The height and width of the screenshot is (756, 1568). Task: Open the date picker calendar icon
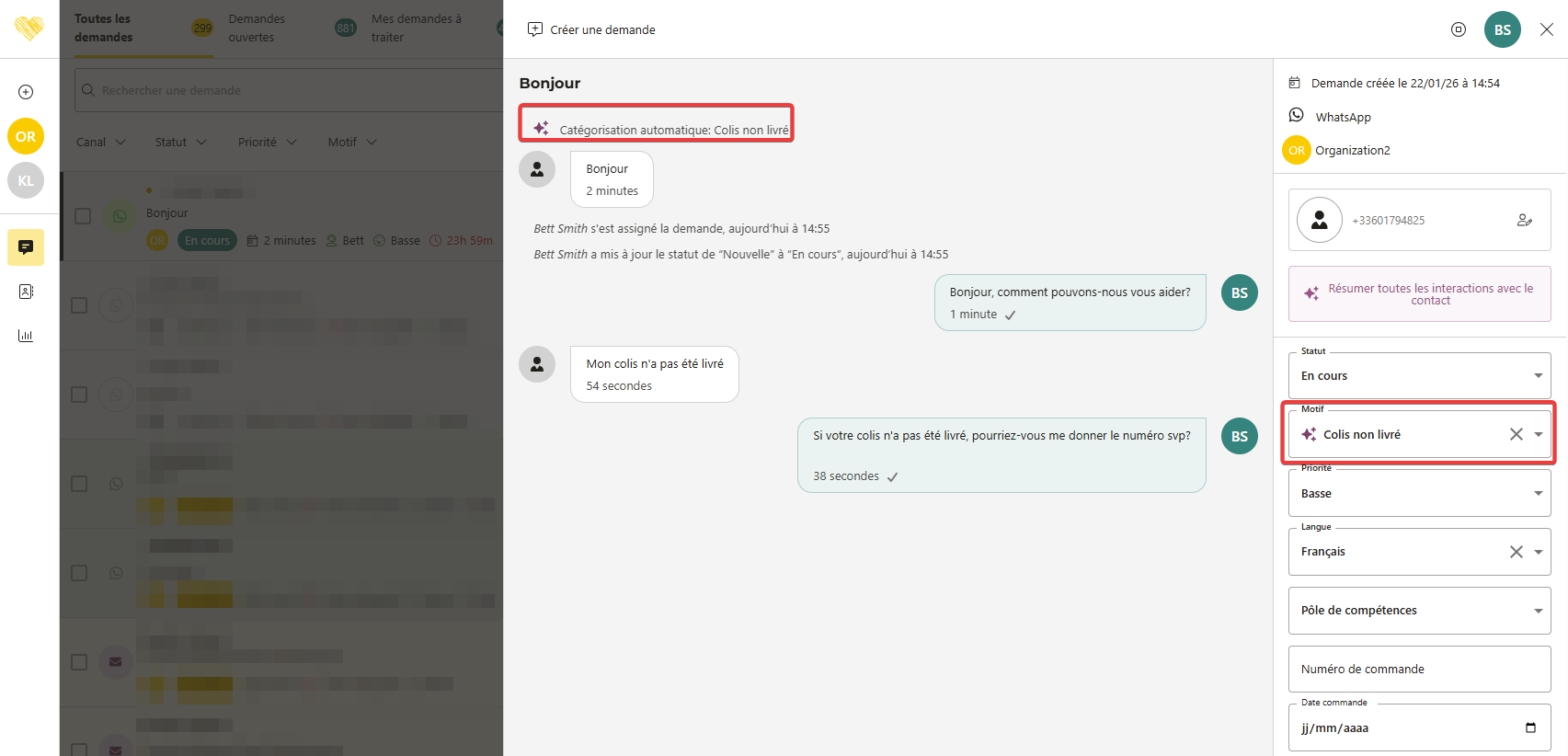[x=1530, y=727]
